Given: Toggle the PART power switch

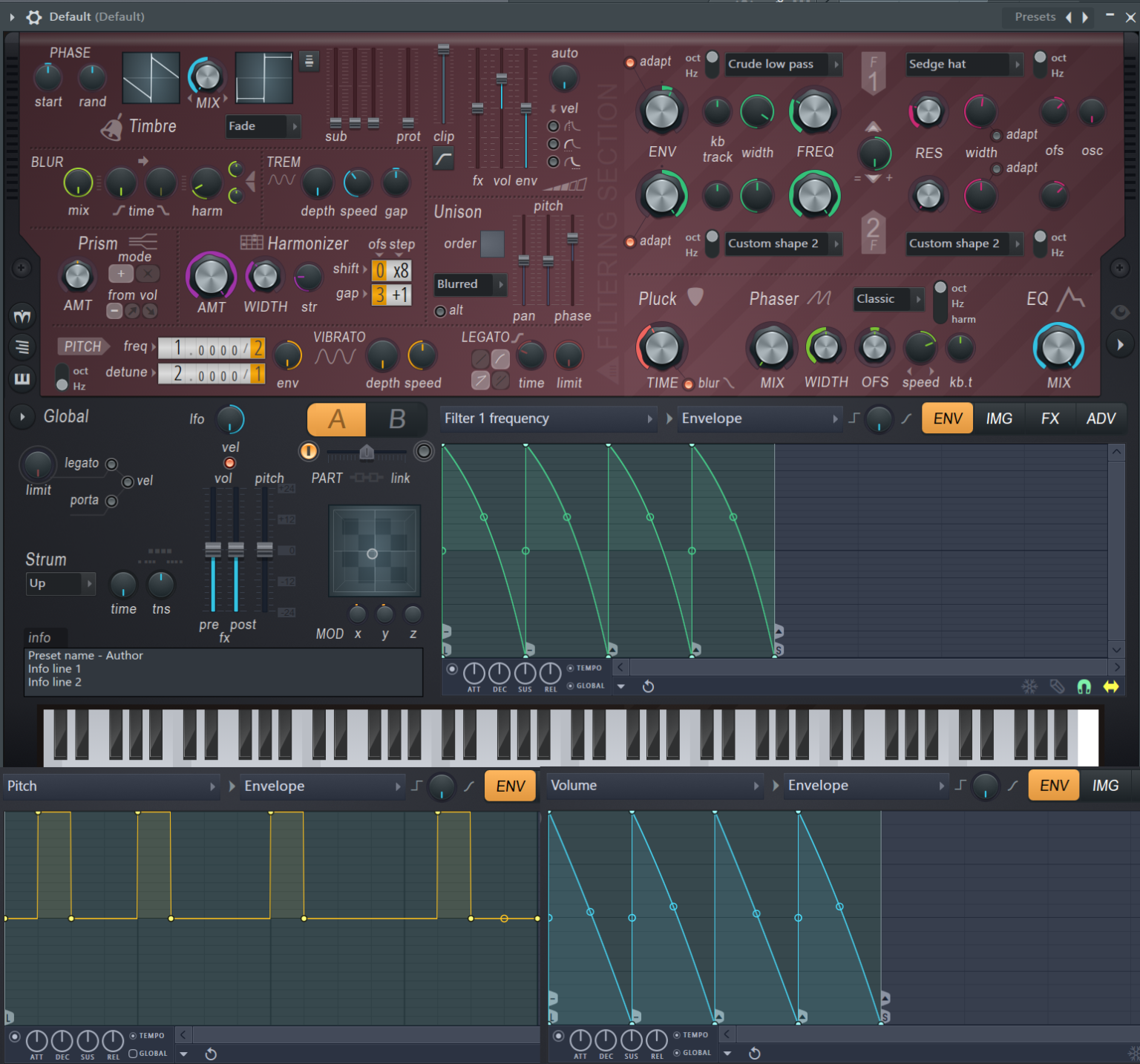Looking at the screenshot, I should coord(308,451).
